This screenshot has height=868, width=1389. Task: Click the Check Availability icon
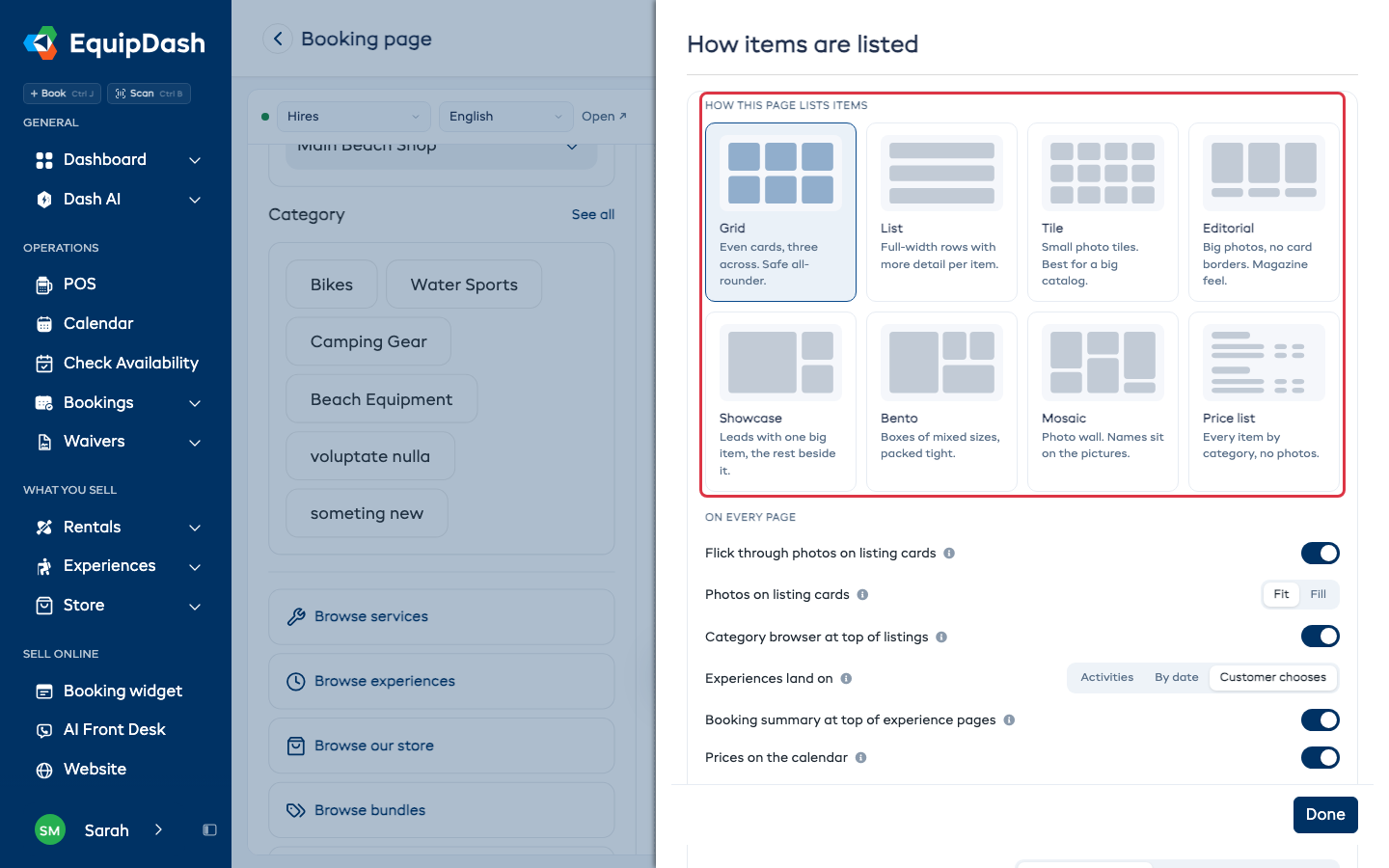44,364
